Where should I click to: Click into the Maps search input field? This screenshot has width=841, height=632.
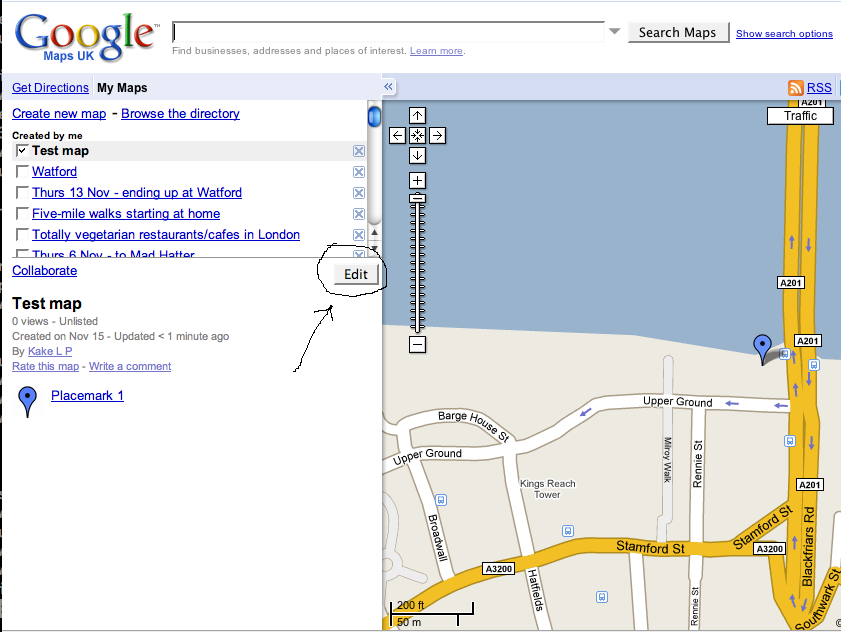coord(390,32)
